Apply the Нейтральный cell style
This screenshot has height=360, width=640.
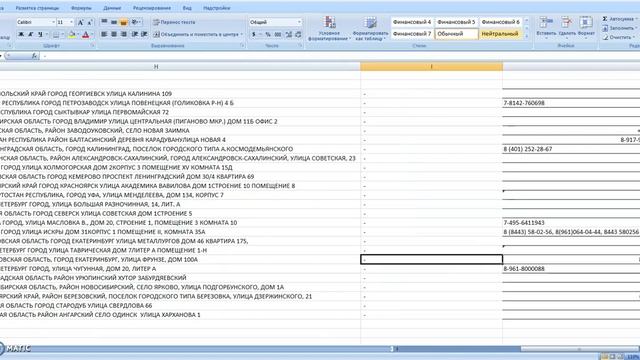[500, 34]
